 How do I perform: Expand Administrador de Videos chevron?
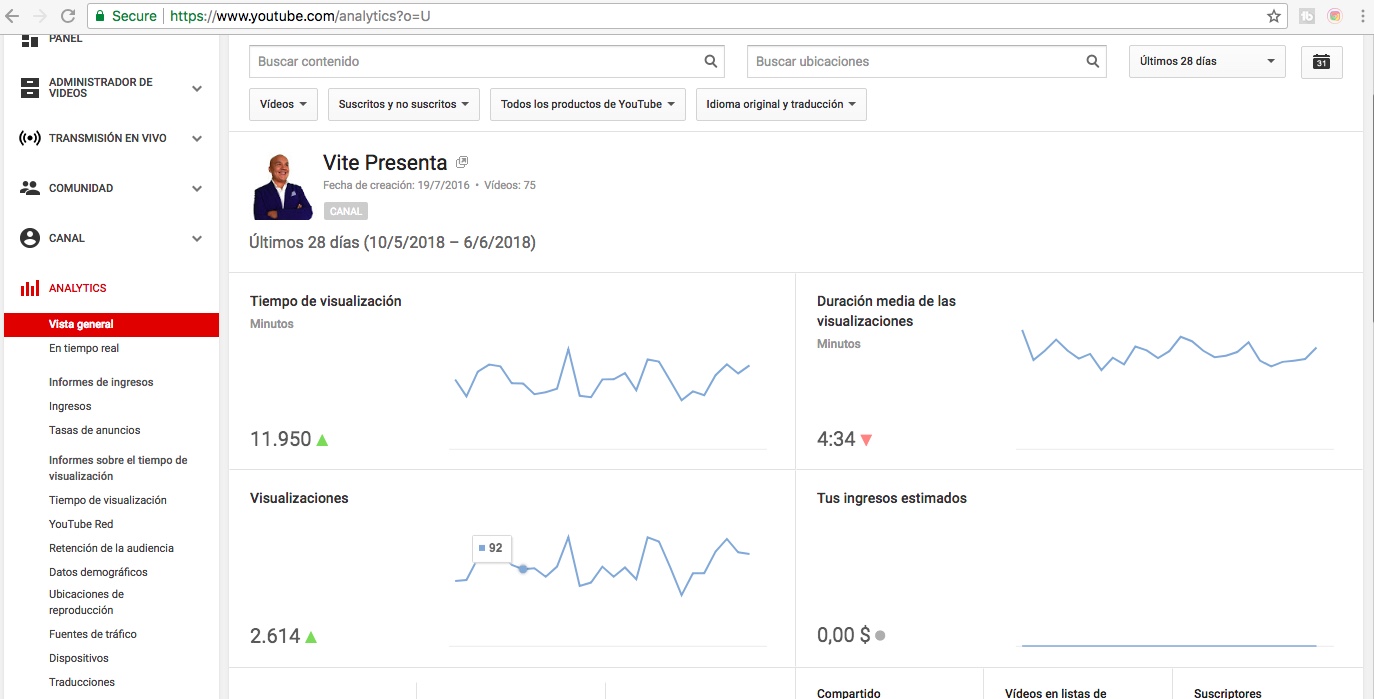coord(197,88)
